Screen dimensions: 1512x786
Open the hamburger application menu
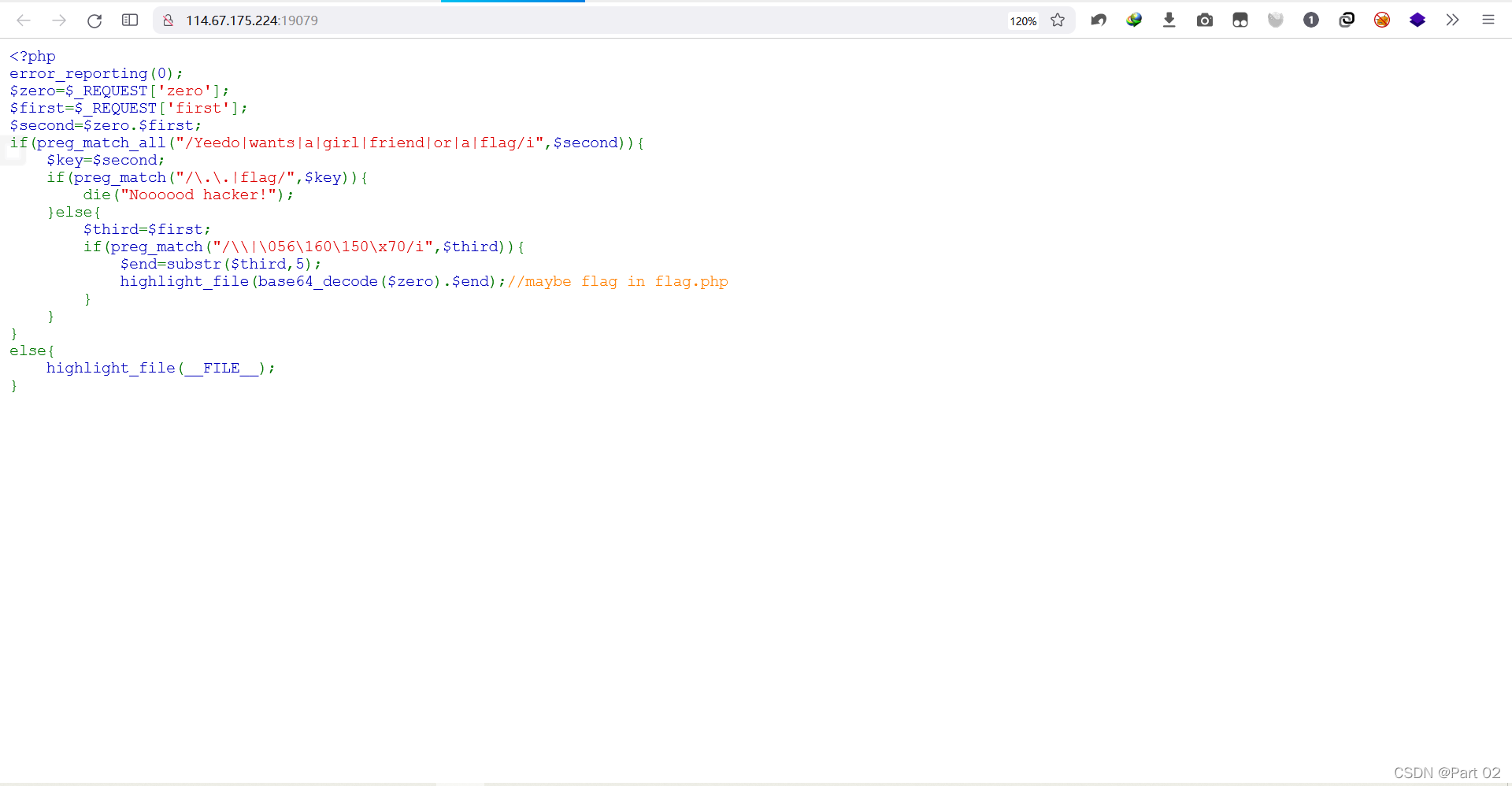(x=1488, y=20)
